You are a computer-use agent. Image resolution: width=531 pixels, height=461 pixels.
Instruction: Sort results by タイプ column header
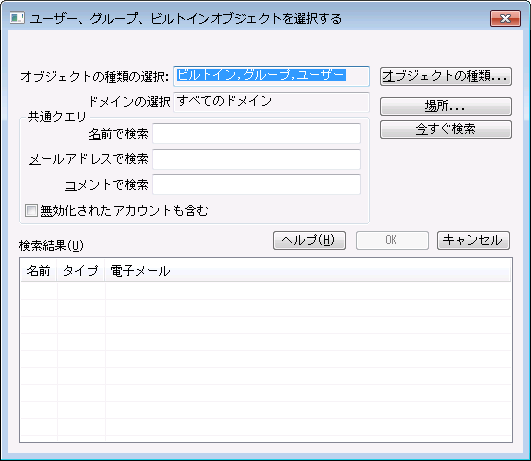[x=81, y=271]
